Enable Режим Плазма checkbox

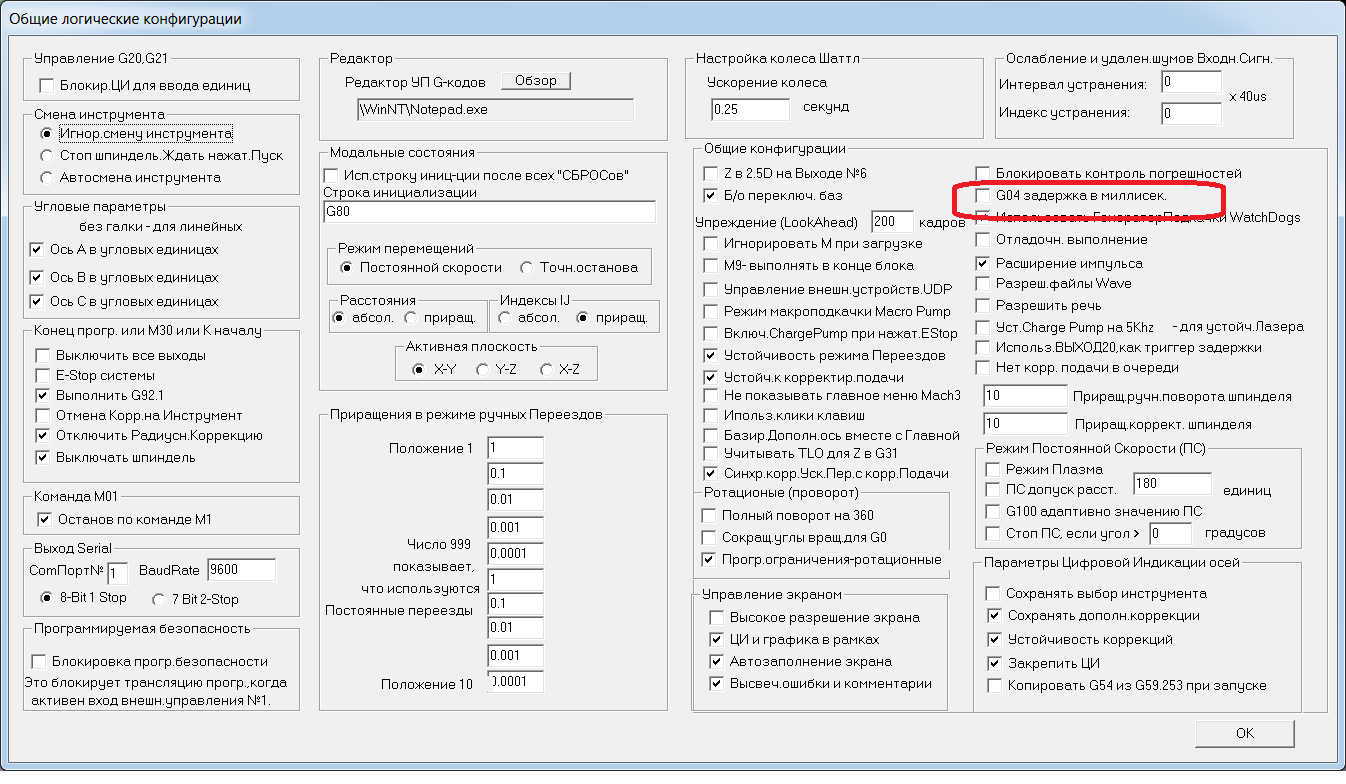(993, 469)
